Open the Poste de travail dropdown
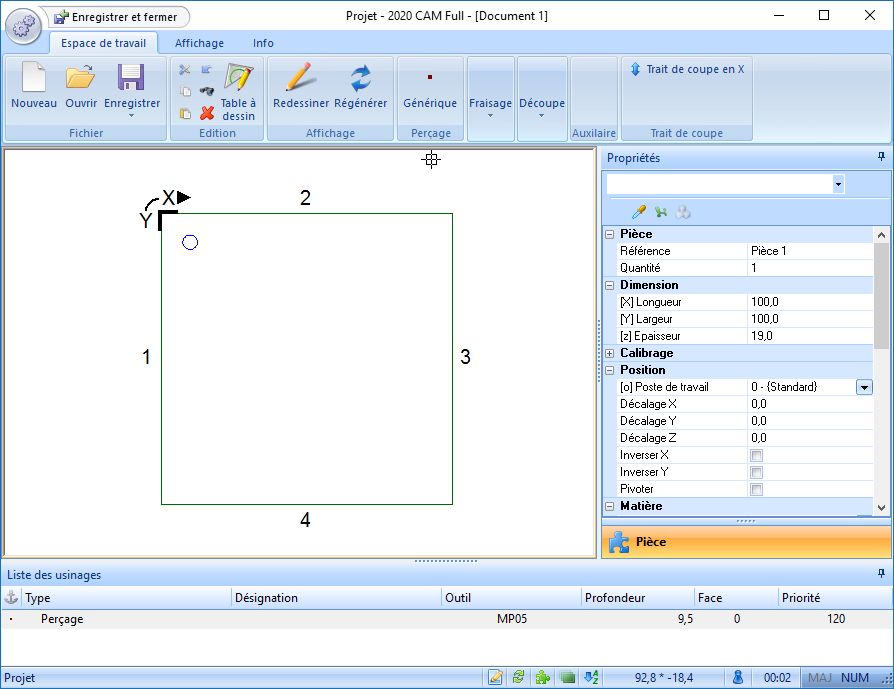The height and width of the screenshot is (689, 894). tap(864, 387)
